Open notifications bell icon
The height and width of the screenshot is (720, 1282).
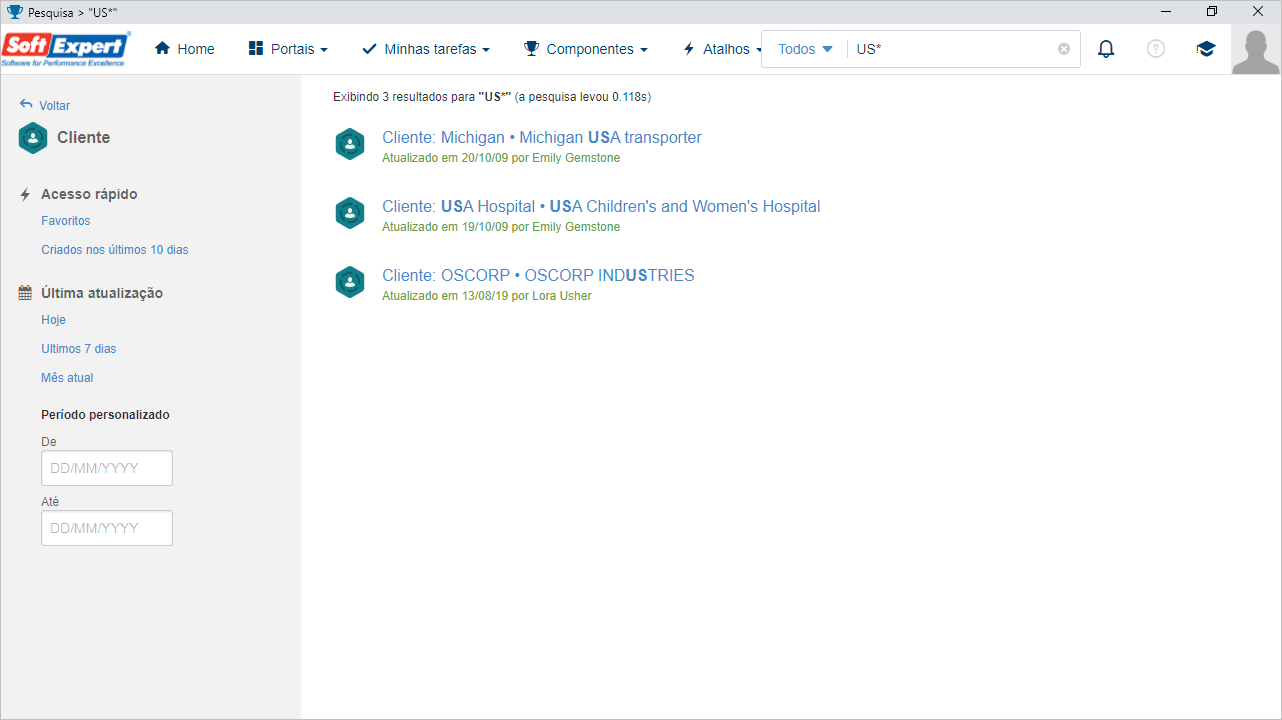tap(1106, 49)
